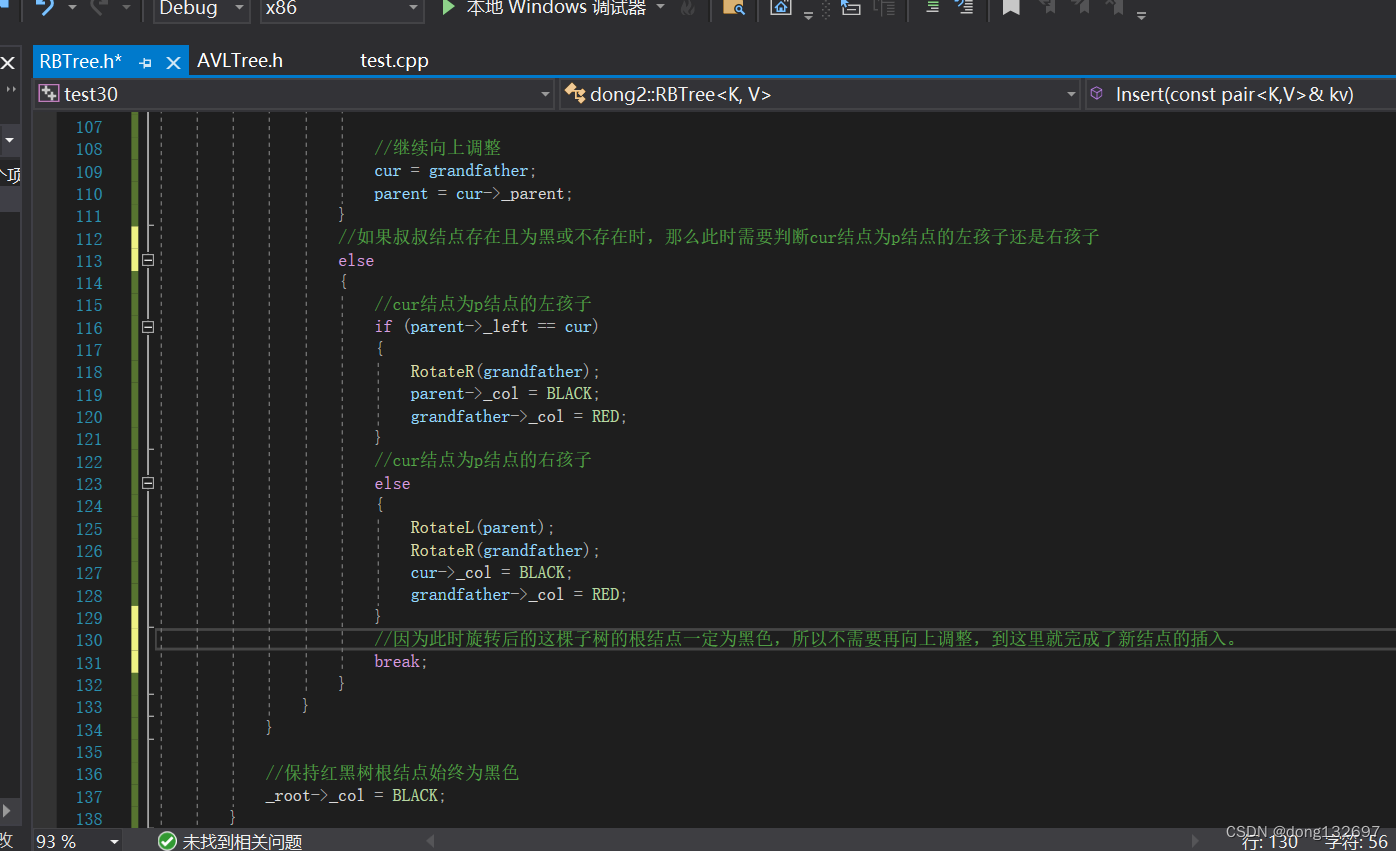
Task: Open toolbar overflow options after home icon
Action: point(809,14)
